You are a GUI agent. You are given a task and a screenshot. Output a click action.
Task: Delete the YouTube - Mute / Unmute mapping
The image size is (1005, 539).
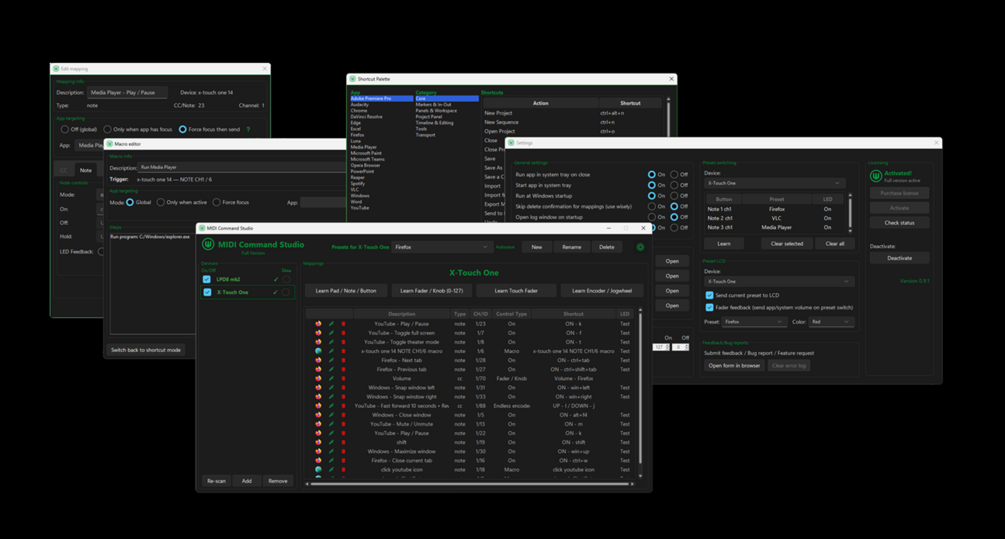[343, 424]
